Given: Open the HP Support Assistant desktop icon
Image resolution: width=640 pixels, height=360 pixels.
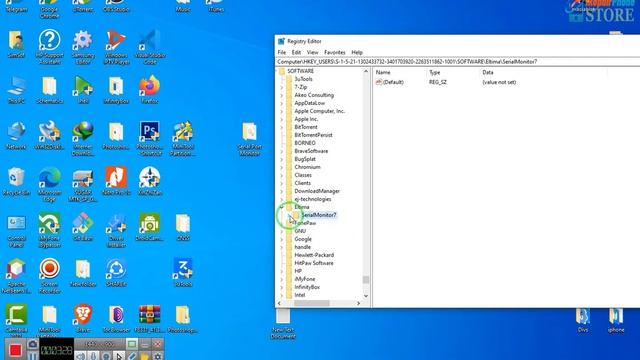Looking at the screenshot, I should click(x=49, y=46).
